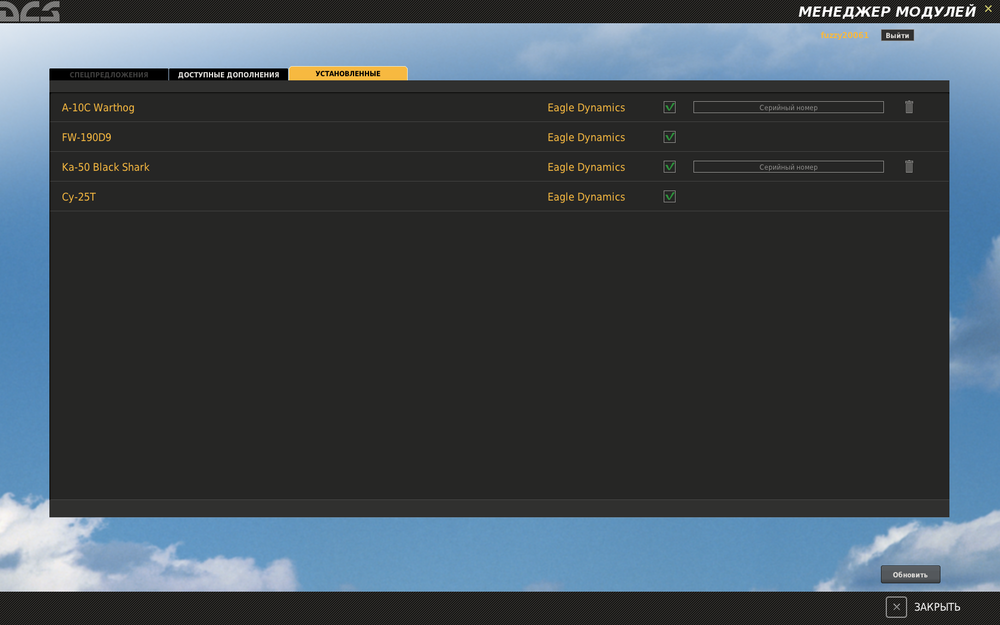Click Eagle Dynamics in the Су-25Т row
This screenshot has width=1000, height=625.
click(x=586, y=197)
